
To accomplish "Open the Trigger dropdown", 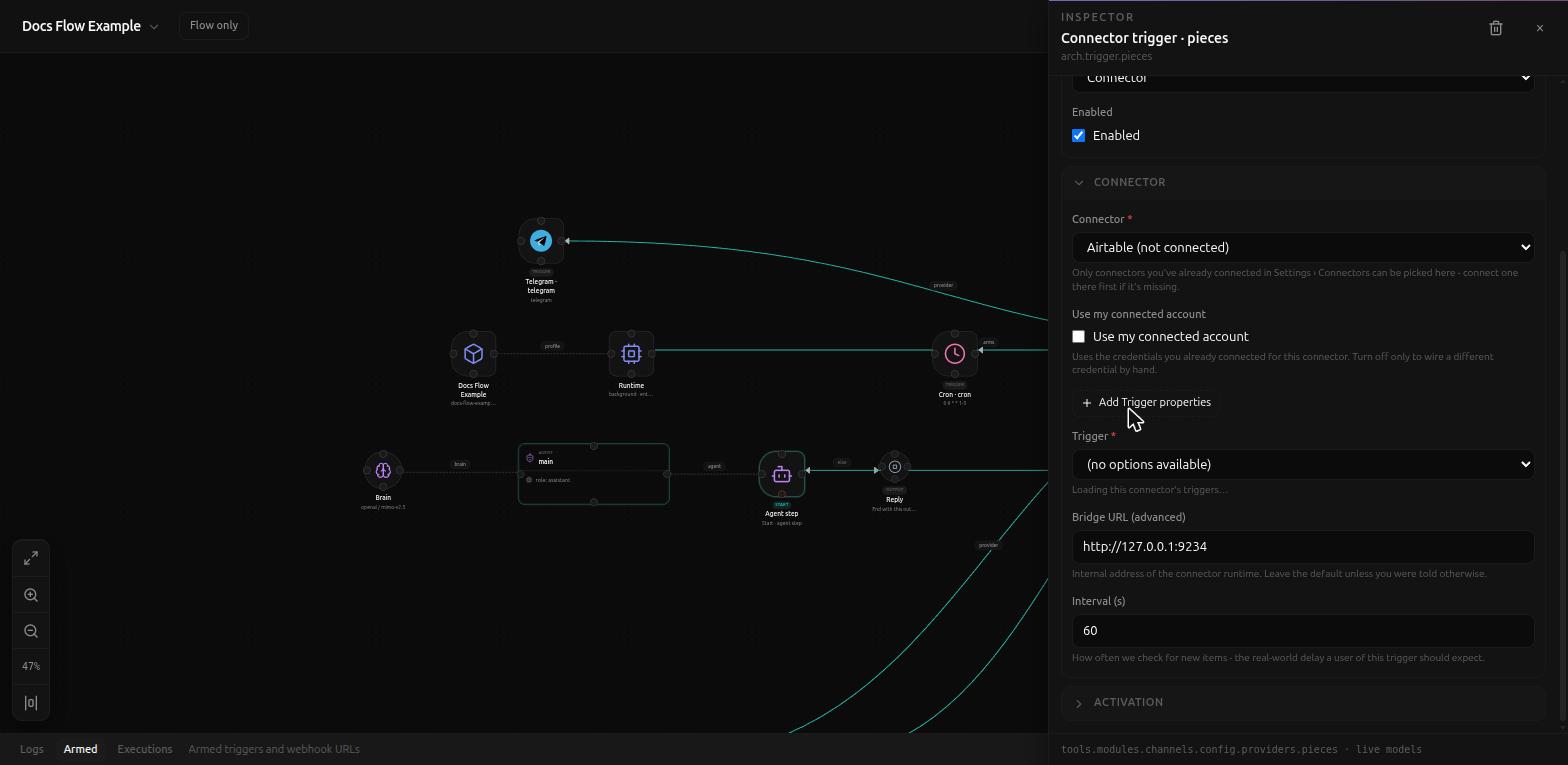I will coord(1303,464).
